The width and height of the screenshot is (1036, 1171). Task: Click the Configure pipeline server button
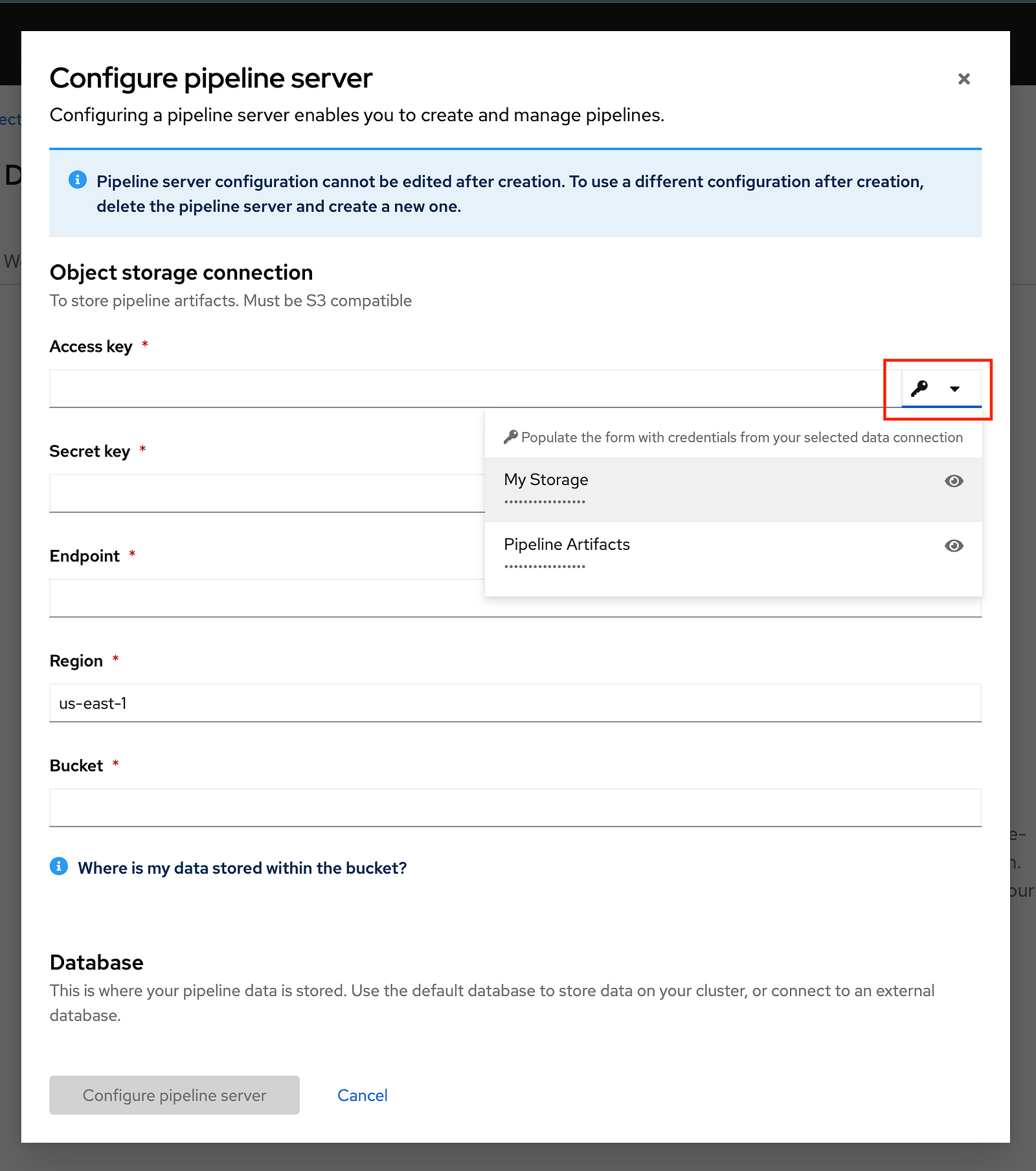174,1095
